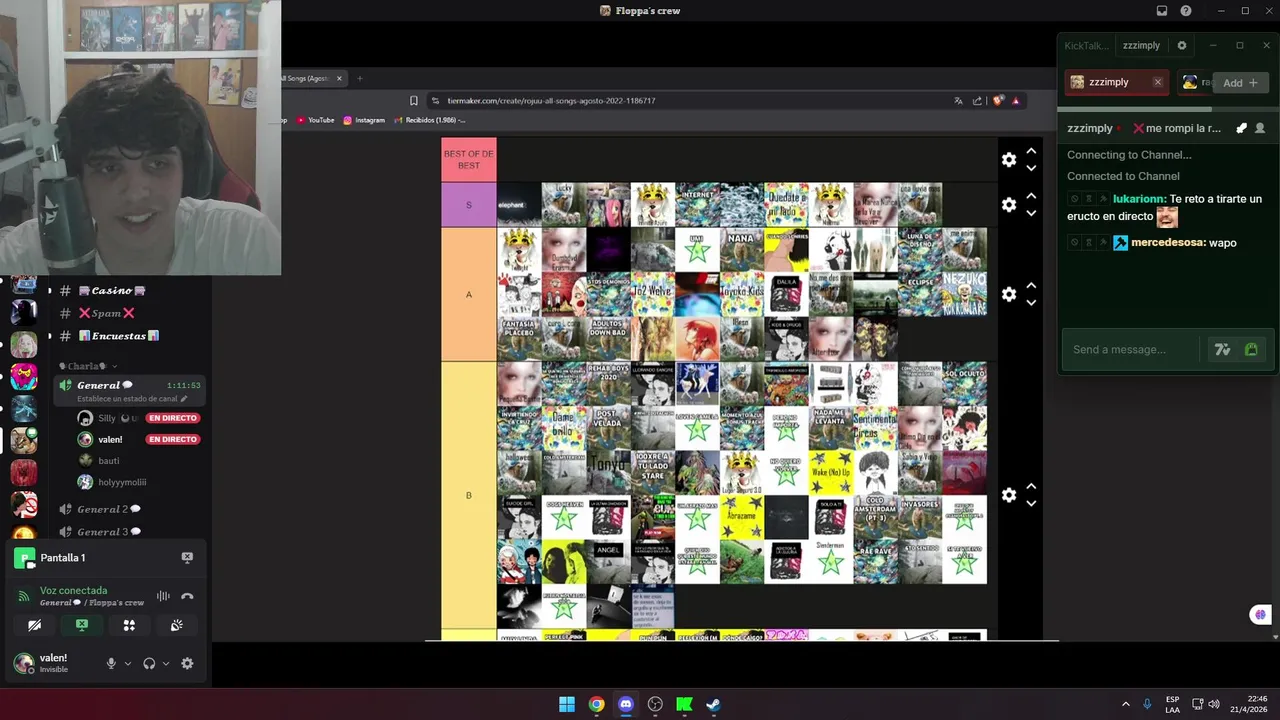Add a new chatroom in KickTalk

coord(1241,83)
